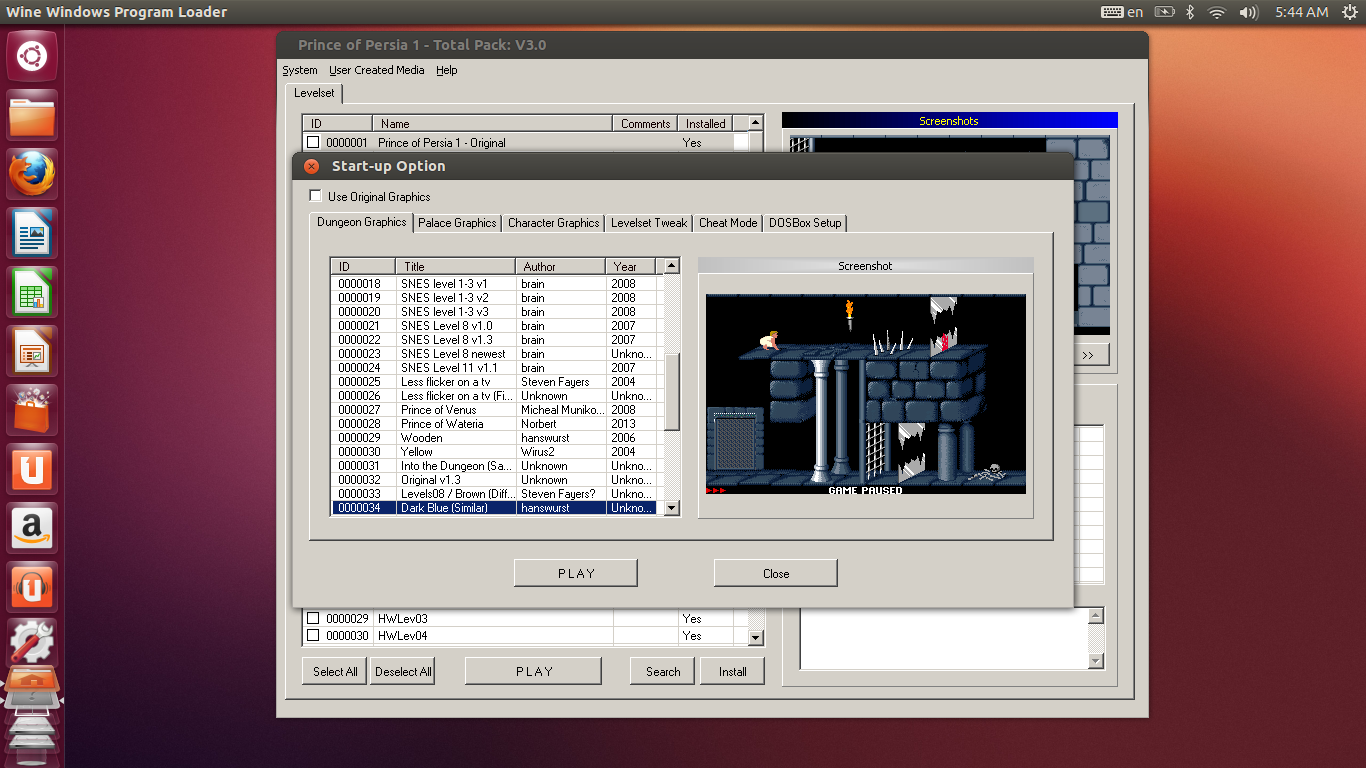The width and height of the screenshot is (1366, 768).
Task: Open Ubuntu Software Center bag icon
Action: coord(32,410)
